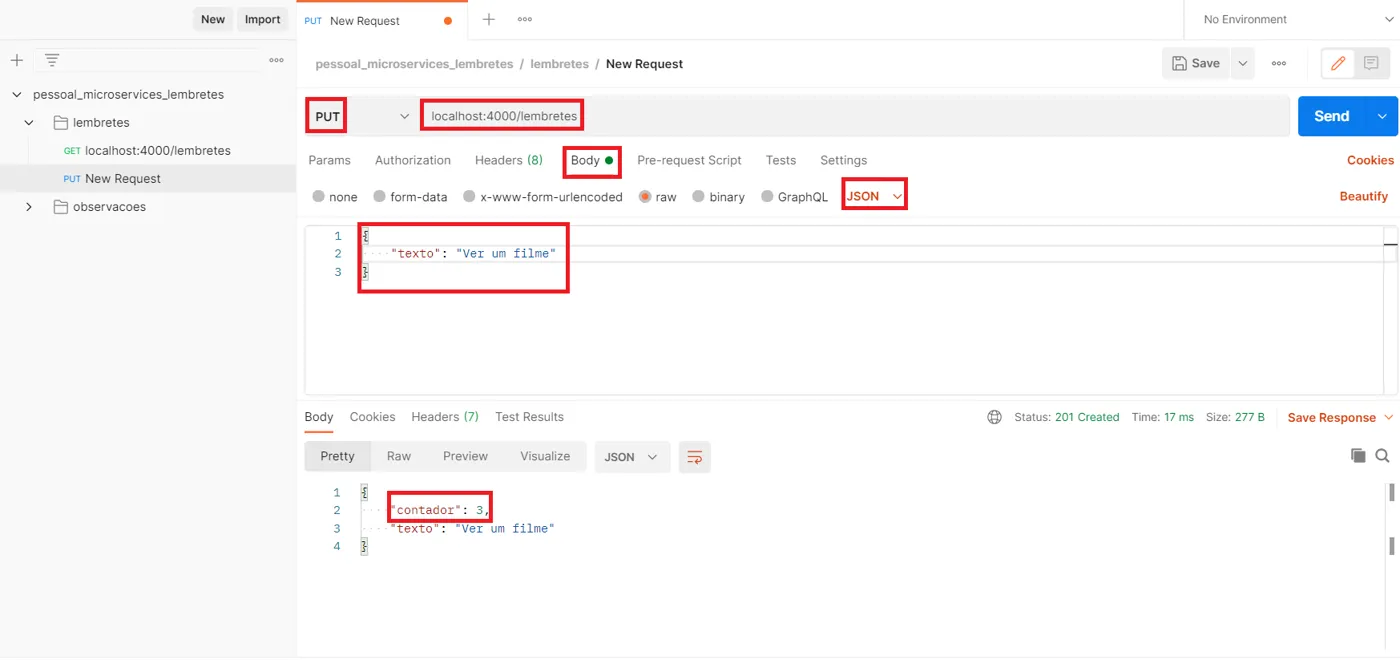Open the JSON body type dropdown
Viewport: 1400px width, 660px height.
874,196
